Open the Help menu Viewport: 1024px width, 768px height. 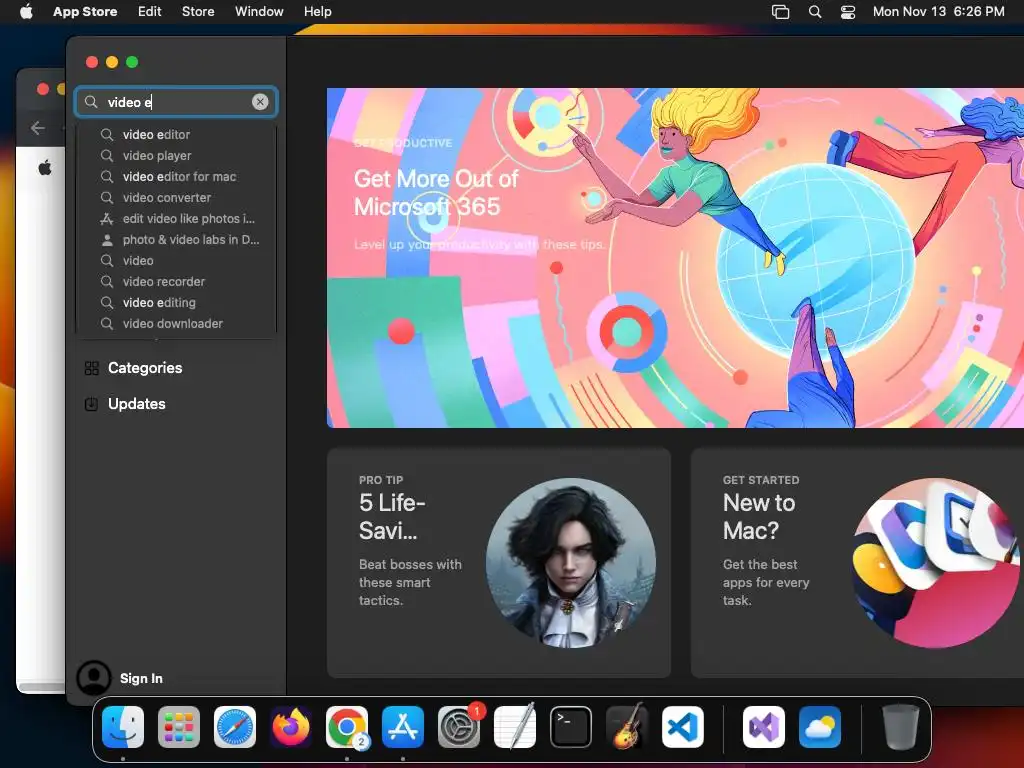[x=317, y=12]
